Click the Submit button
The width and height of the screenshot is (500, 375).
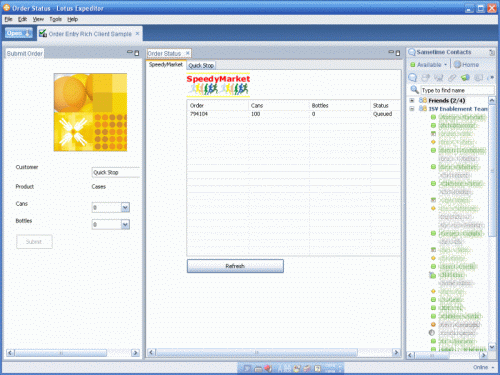coord(34,242)
